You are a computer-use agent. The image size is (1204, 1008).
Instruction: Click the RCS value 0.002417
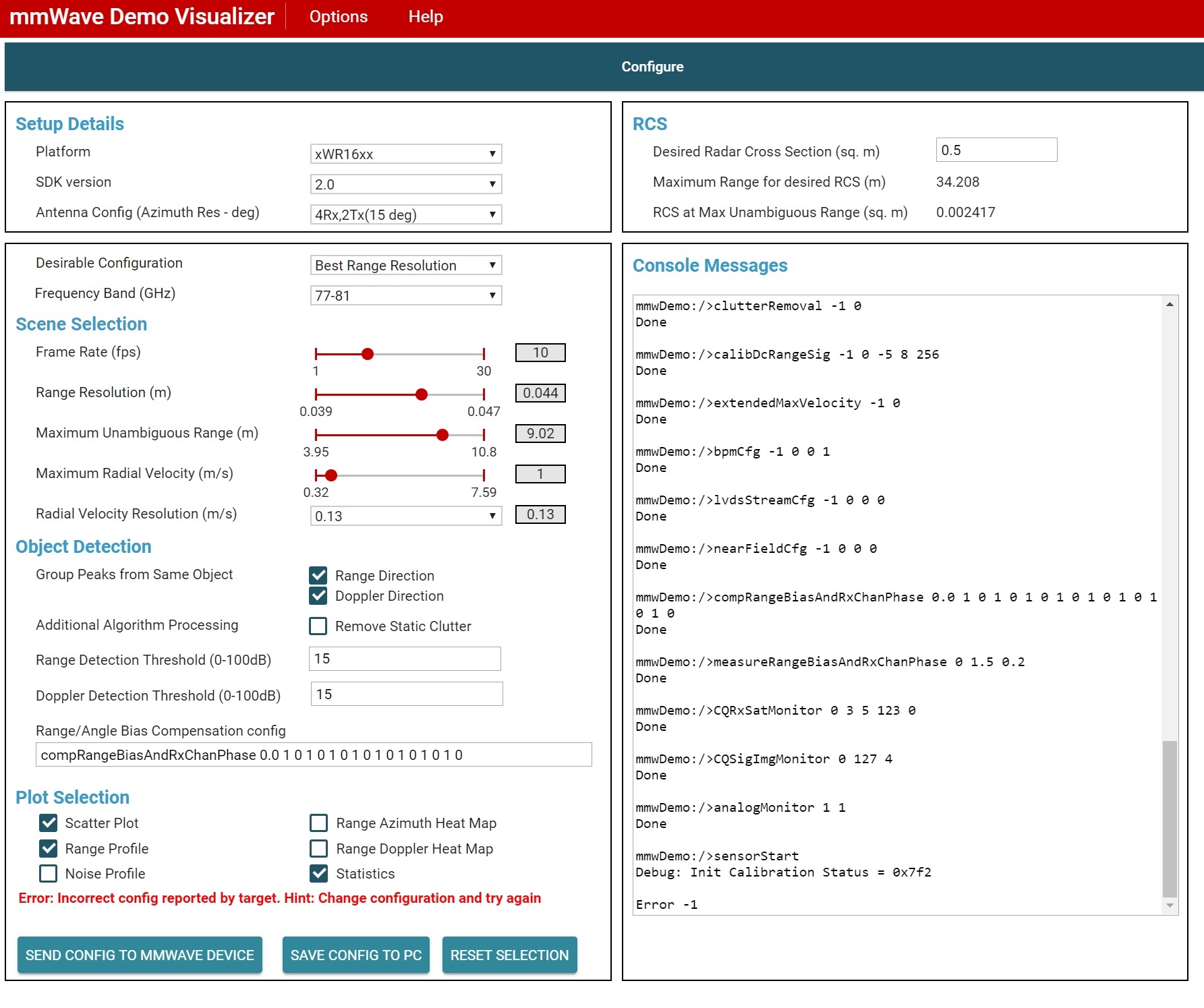pos(966,212)
